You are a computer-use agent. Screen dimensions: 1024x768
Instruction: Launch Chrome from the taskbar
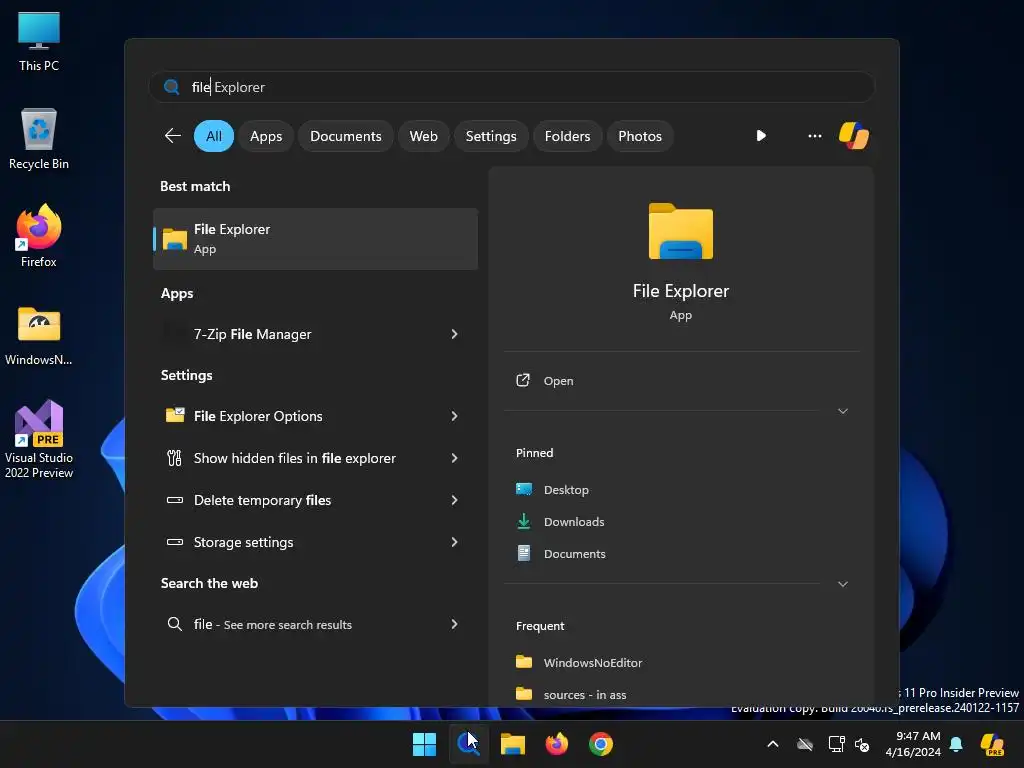pos(601,744)
